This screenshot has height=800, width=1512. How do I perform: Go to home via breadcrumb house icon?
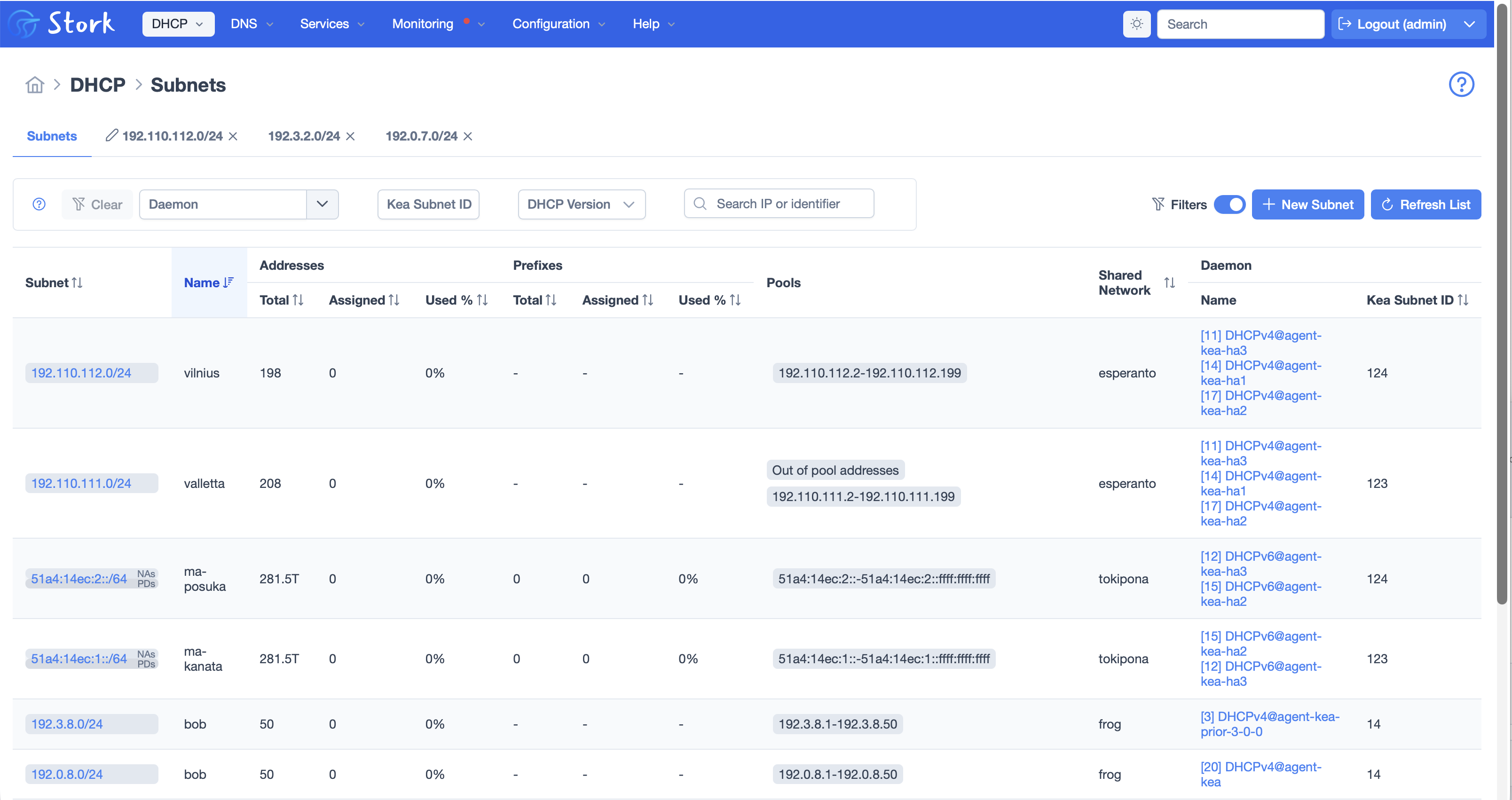tap(35, 85)
